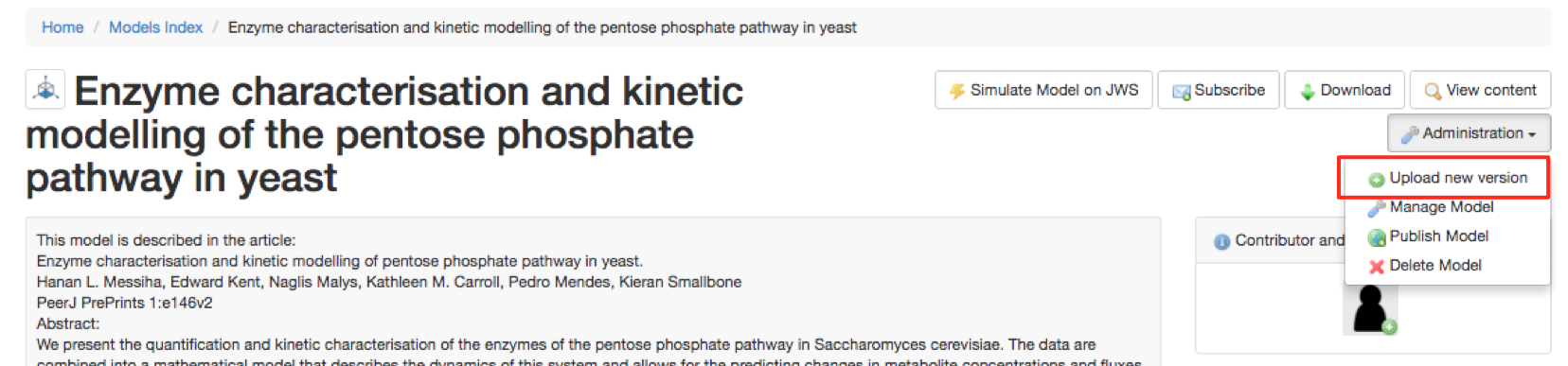The height and width of the screenshot is (366, 1568).
Task: Click Simulate Model on JWS button
Action: click(1043, 90)
